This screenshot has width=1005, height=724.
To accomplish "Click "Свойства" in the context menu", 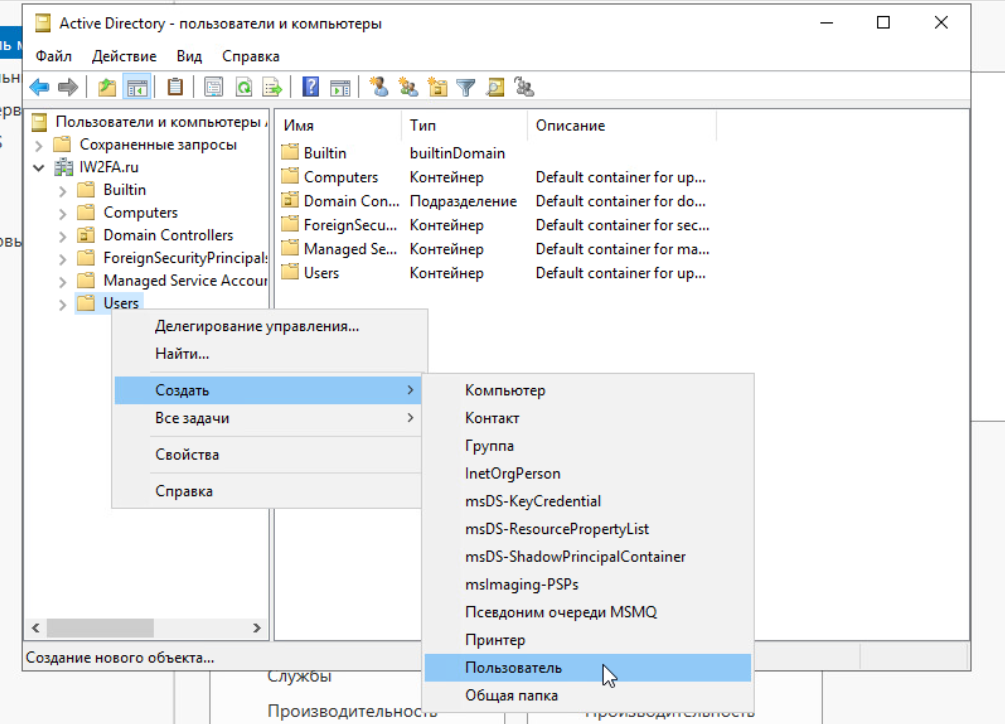I will coord(187,455).
